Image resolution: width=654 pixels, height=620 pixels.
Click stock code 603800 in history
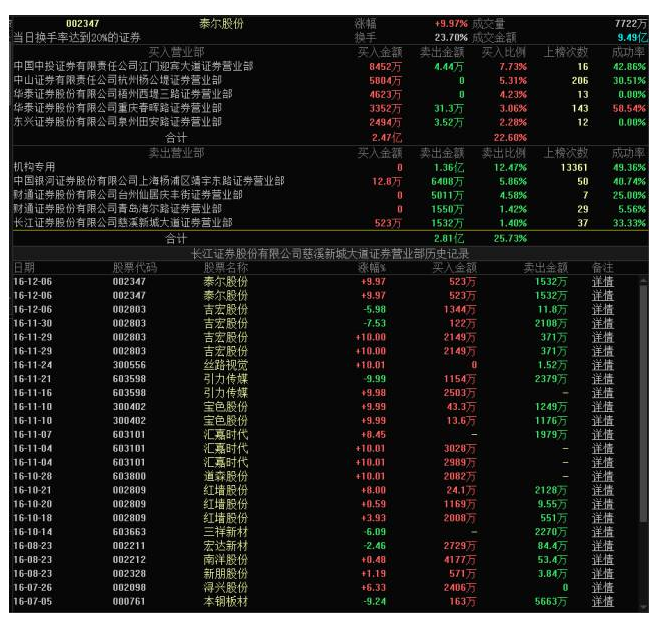click(129, 476)
